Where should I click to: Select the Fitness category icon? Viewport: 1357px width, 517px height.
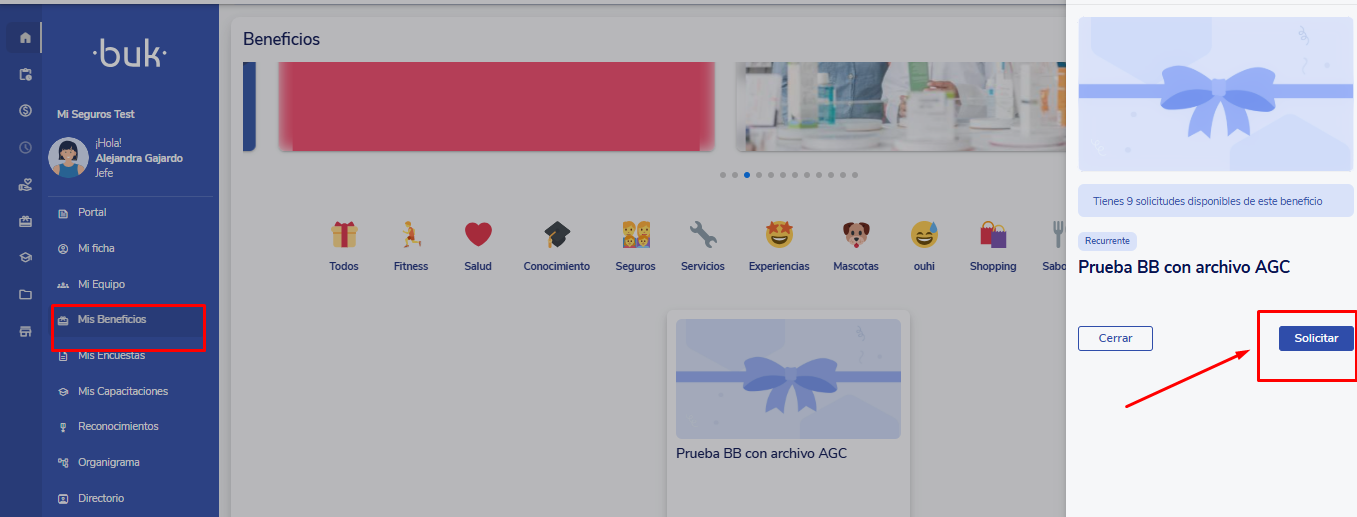click(x=411, y=235)
